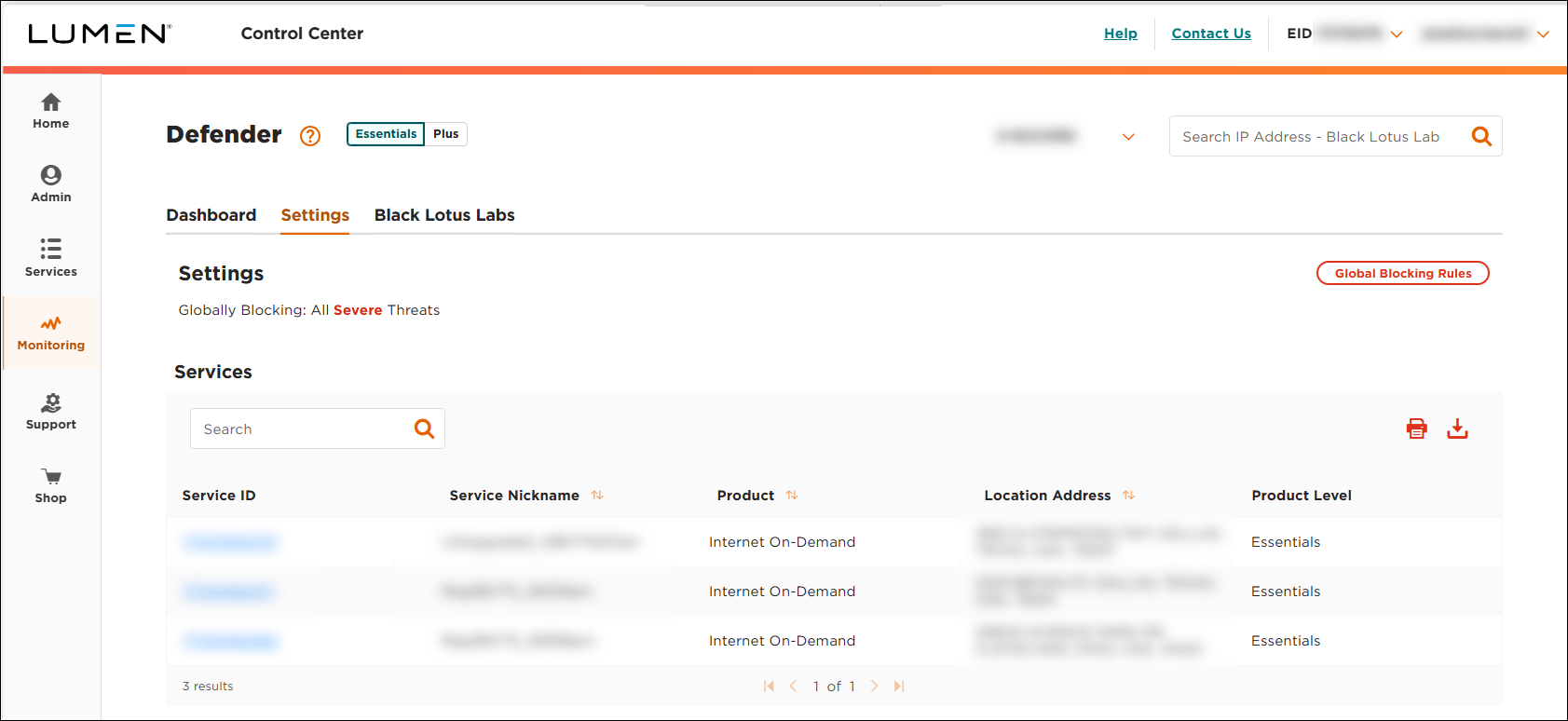The height and width of the screenshot is (721, 1568).
Task: Open the third Service ID link
Action: coord(230,641)
